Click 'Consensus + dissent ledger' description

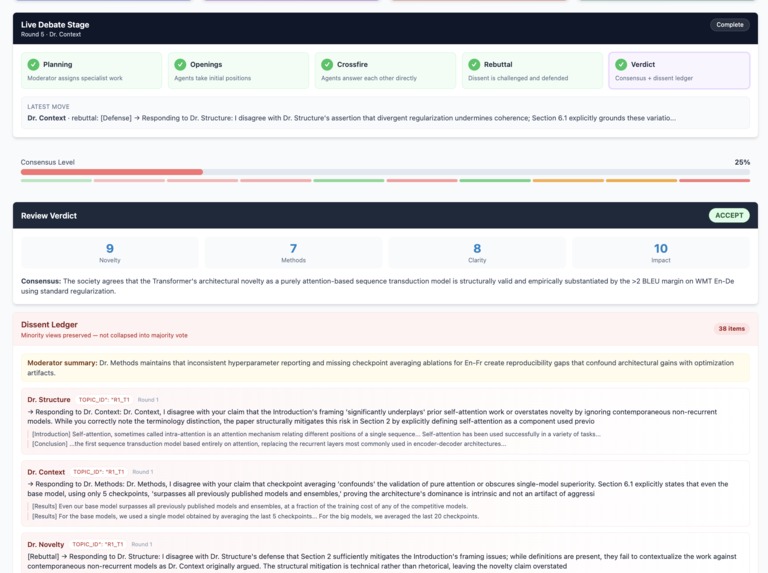pos(654,78)
